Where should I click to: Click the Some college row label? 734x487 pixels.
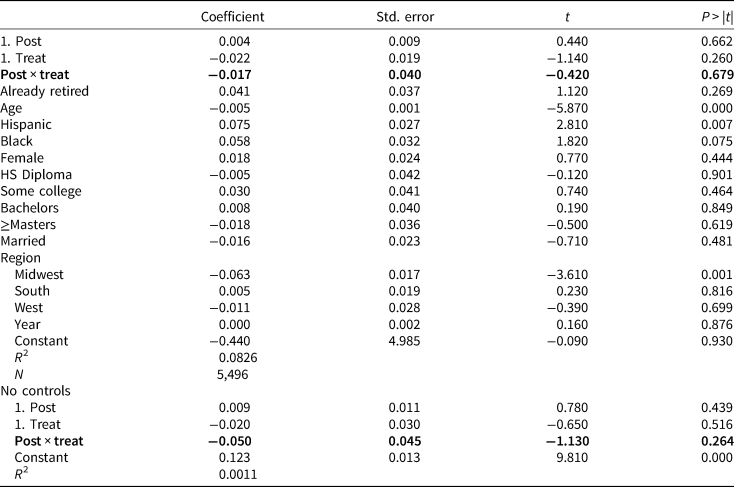(41, 192)
